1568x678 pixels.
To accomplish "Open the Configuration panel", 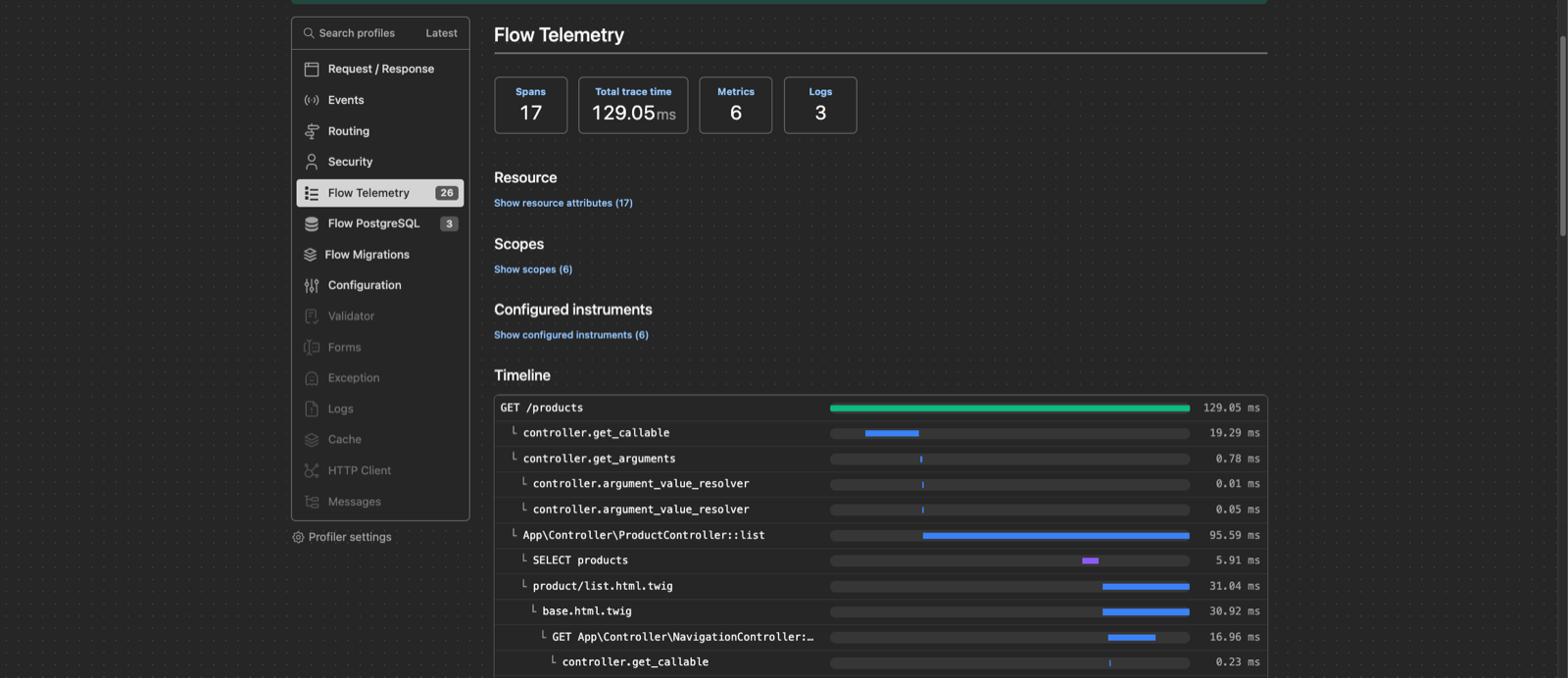I will 380,285.
